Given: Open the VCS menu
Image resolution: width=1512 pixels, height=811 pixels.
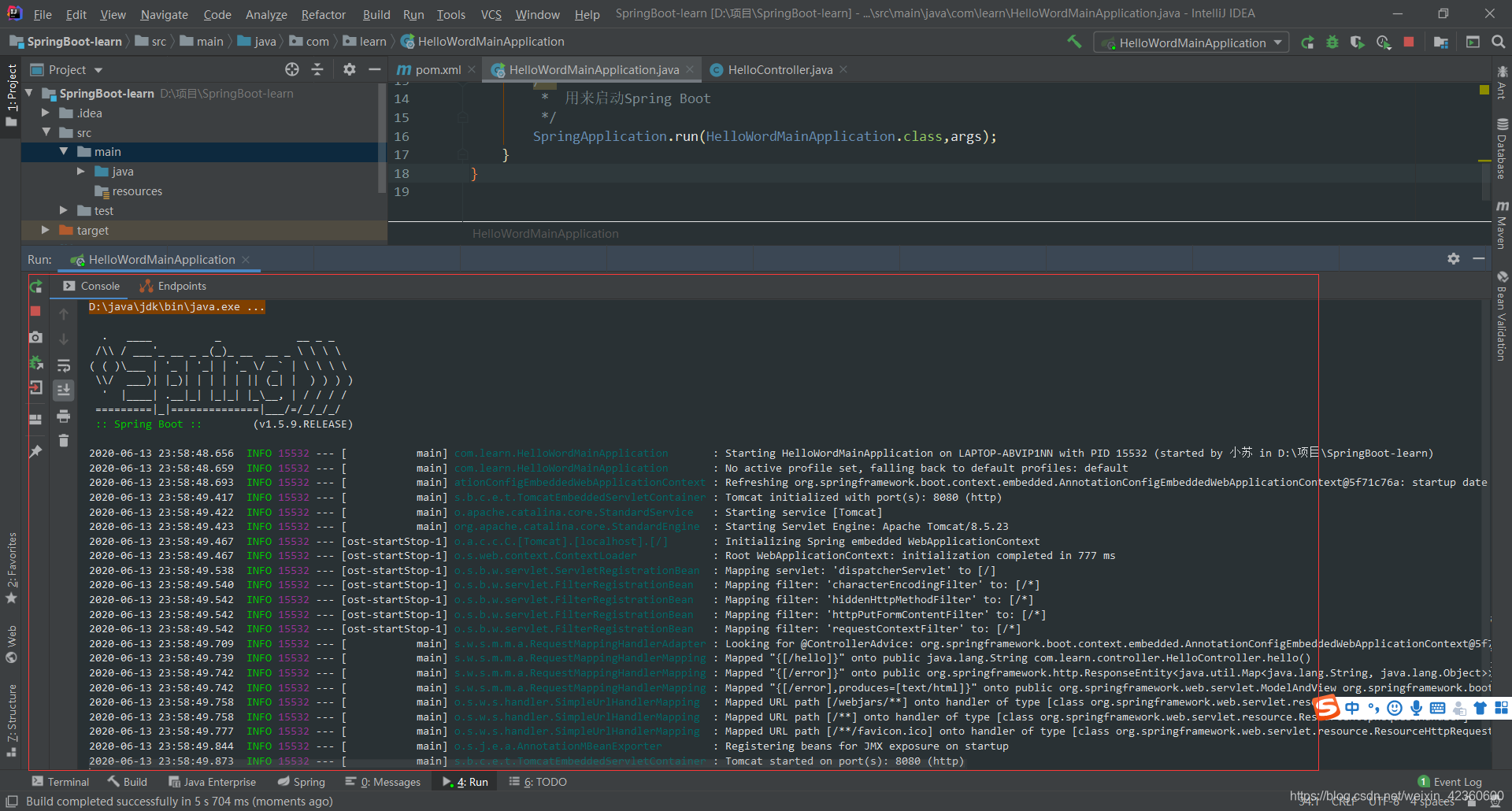Looking at the screenshot, I should tap(491, 14).
